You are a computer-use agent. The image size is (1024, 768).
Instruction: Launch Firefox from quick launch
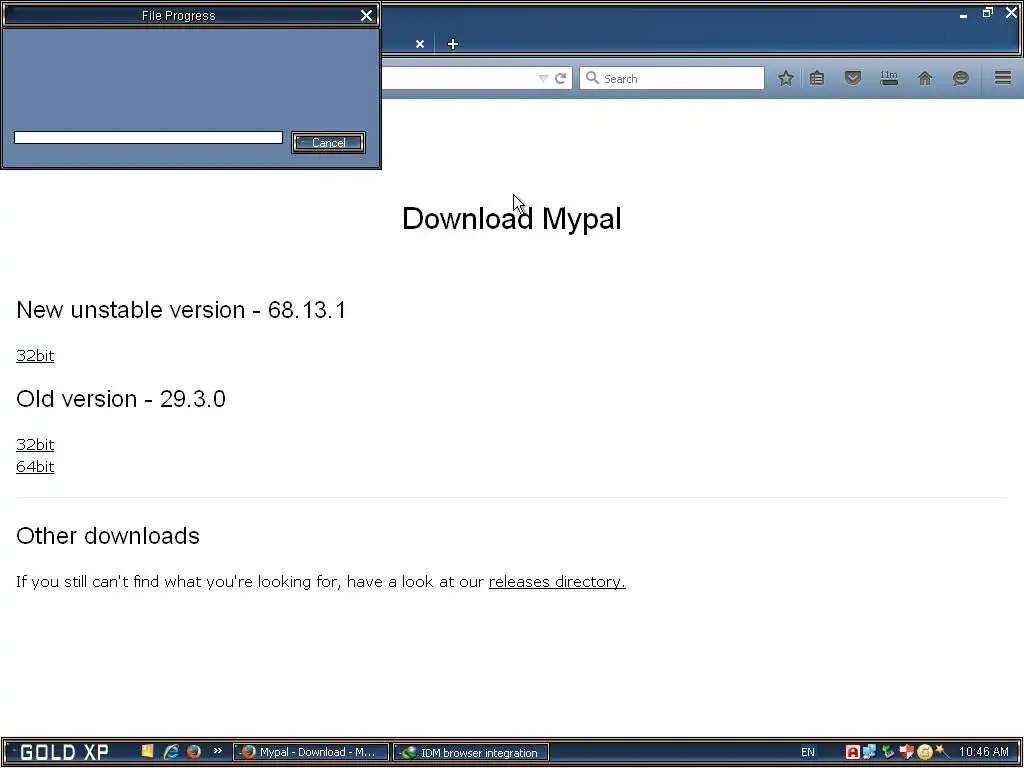pyautogui.click(x=194, y=752)
